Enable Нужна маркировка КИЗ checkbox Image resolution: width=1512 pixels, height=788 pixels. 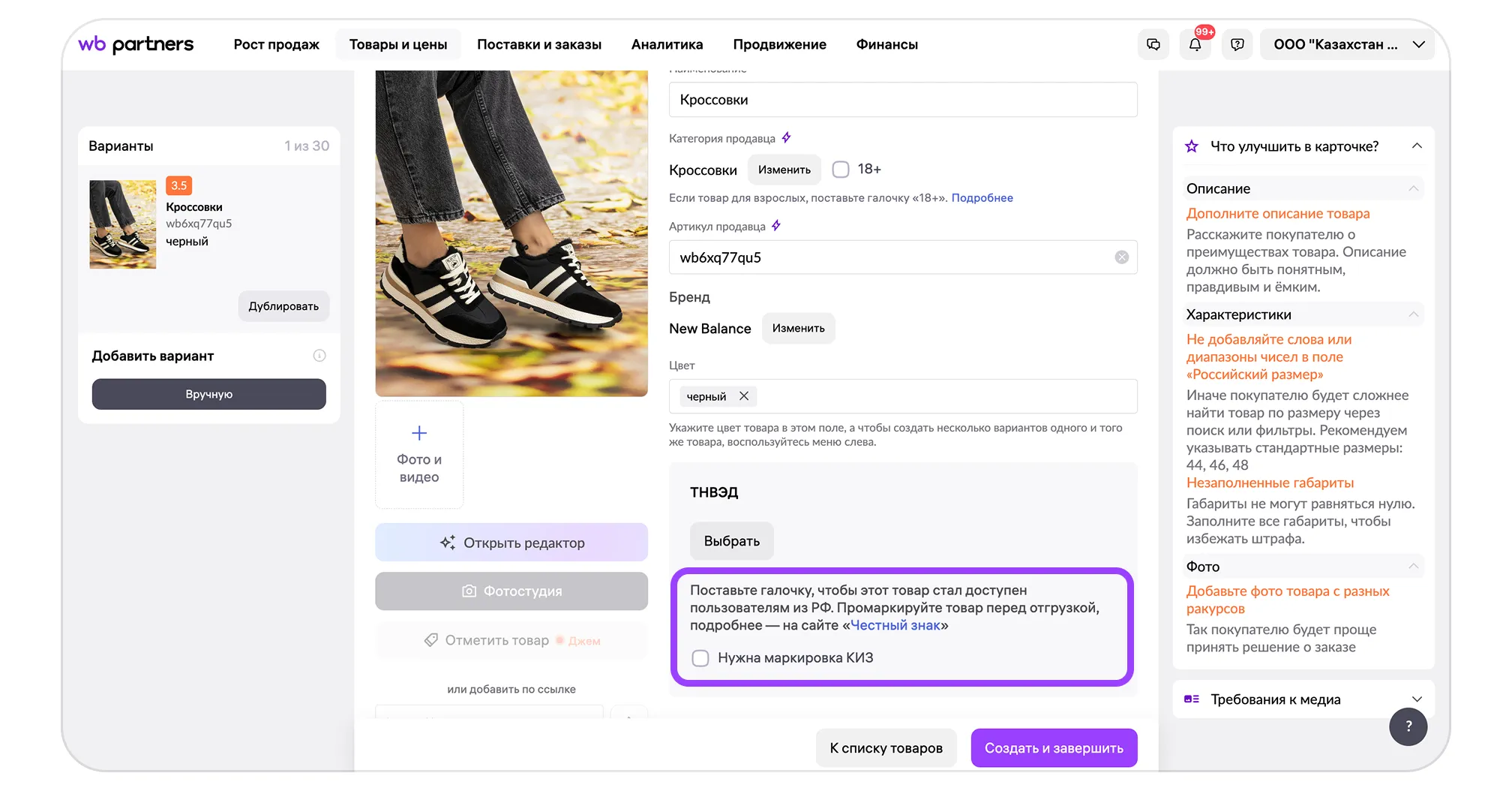(x=700, y=658)
